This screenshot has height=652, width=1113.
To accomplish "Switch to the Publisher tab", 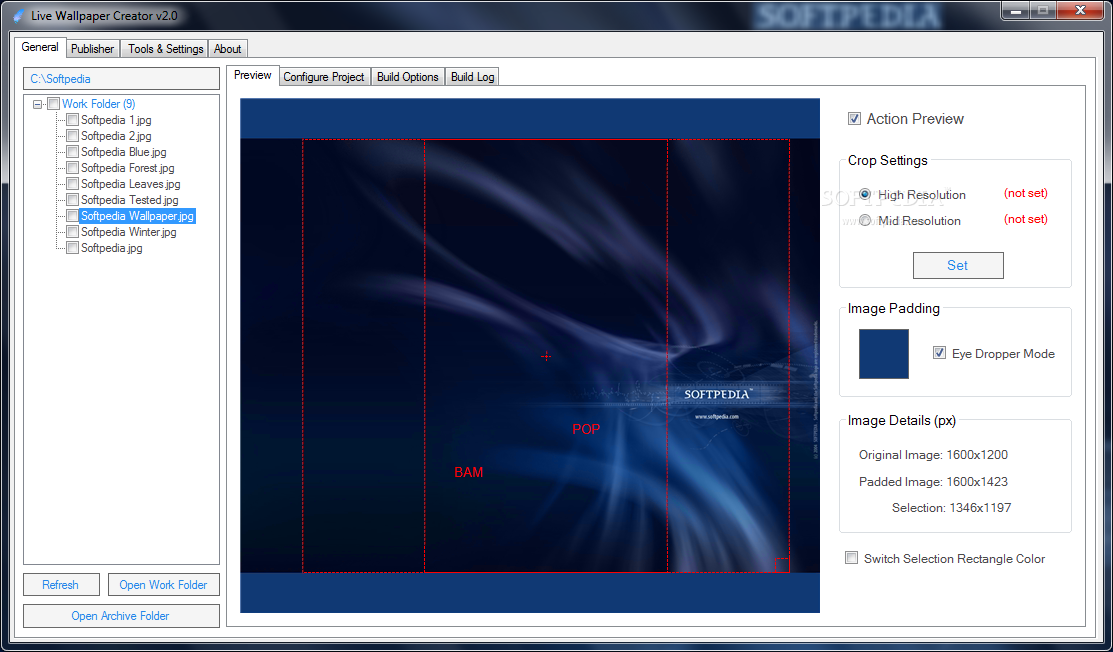I will (92, 49).
